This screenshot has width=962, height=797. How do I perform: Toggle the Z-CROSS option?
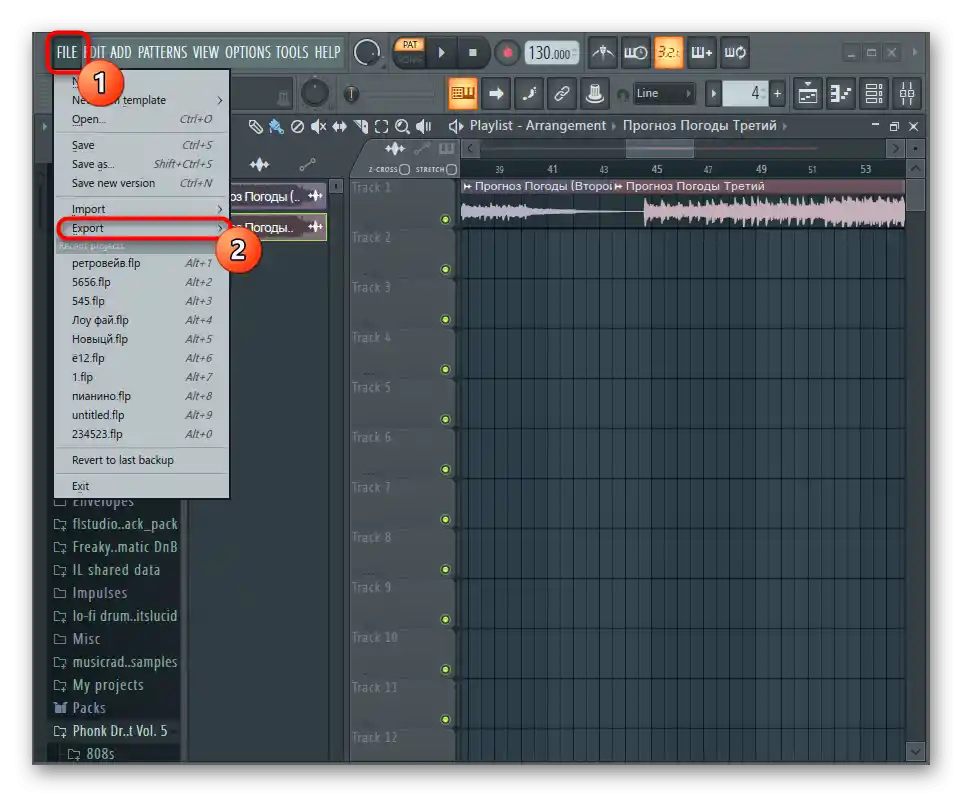point(404,169)
